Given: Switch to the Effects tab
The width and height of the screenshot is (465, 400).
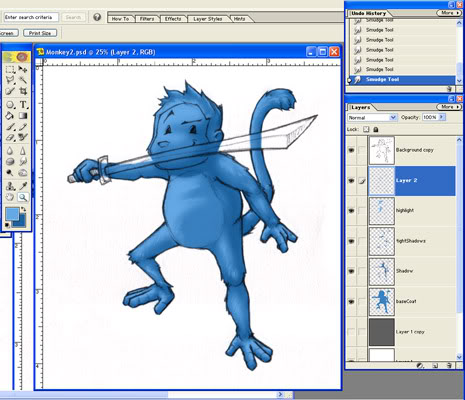Looking at the screenshot, I should pos(173,19).
